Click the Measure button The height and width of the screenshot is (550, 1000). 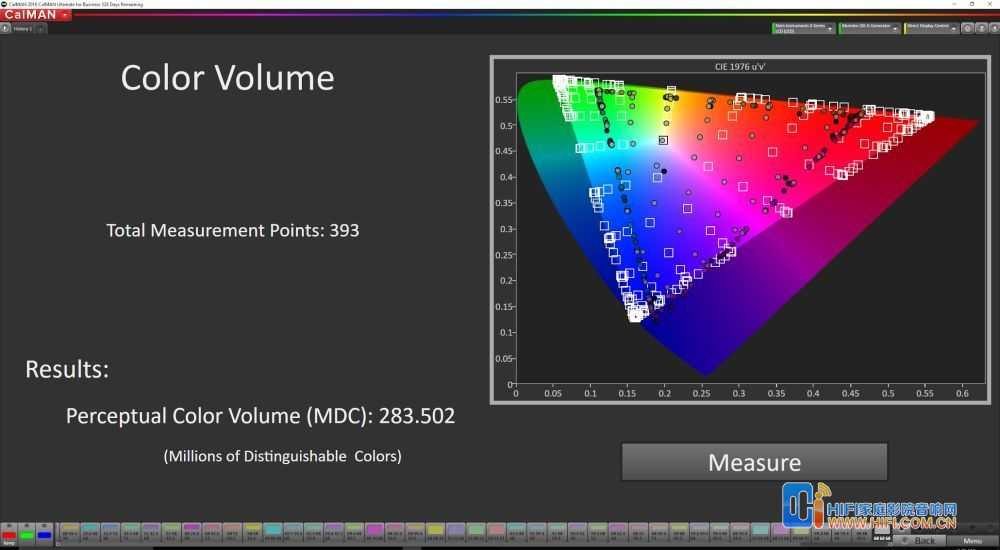pos(754,462)
